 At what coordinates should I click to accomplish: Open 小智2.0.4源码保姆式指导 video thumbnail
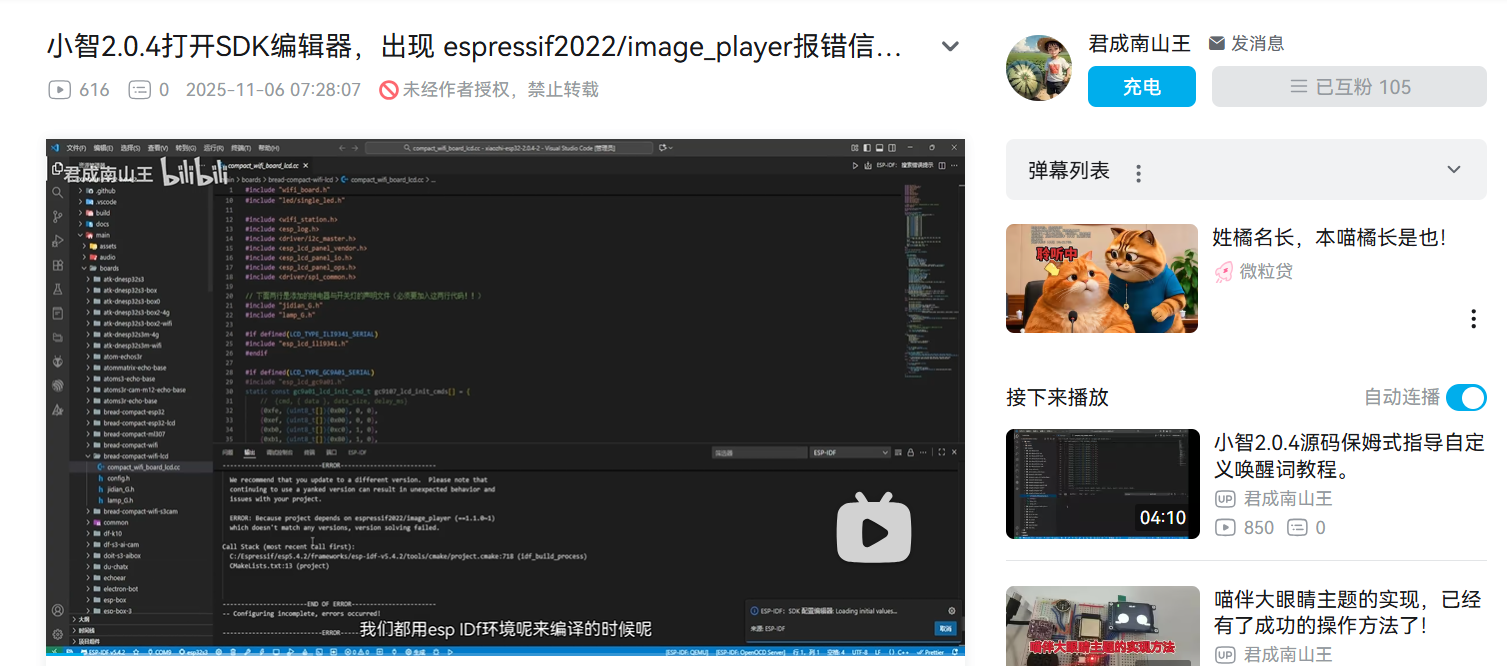(x=1102, y=484)
